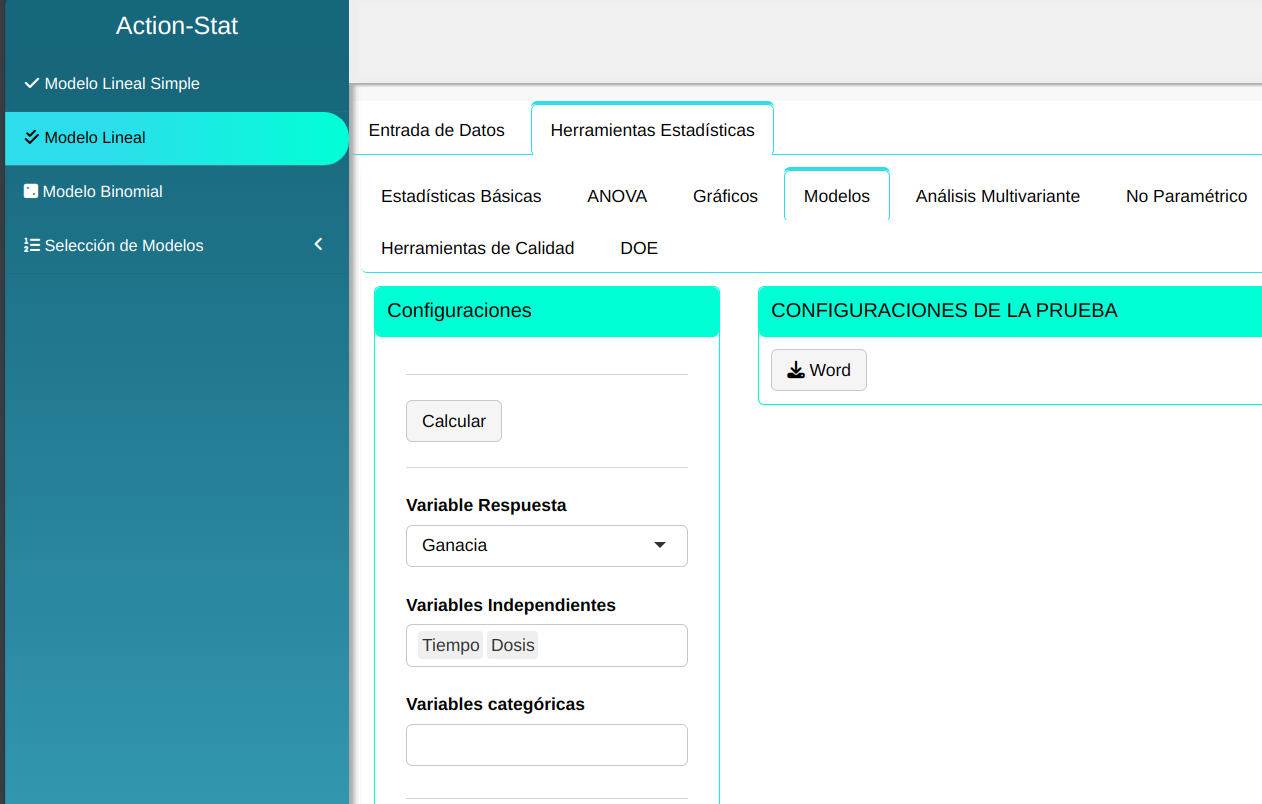
Task: Go to the ANOVA tab
Action: 617,196
